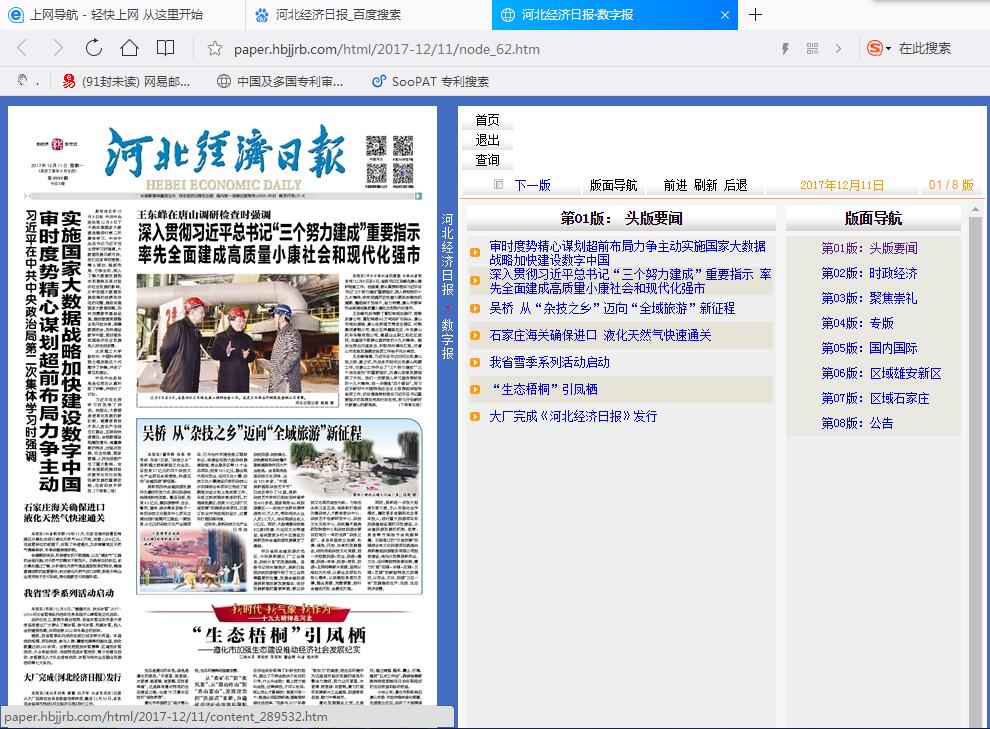Screen dimensions: 990x729
Task: Go to browser home page icon
Action: (129, 48)
